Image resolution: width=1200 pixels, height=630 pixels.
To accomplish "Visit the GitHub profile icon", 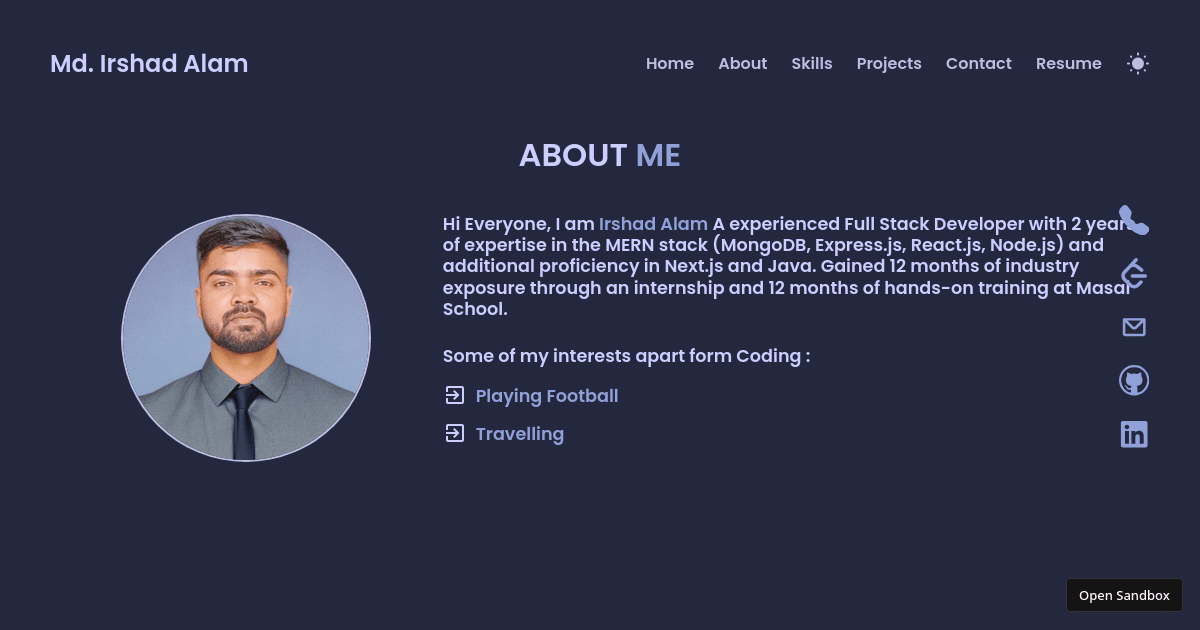I will click(1134, 380).
